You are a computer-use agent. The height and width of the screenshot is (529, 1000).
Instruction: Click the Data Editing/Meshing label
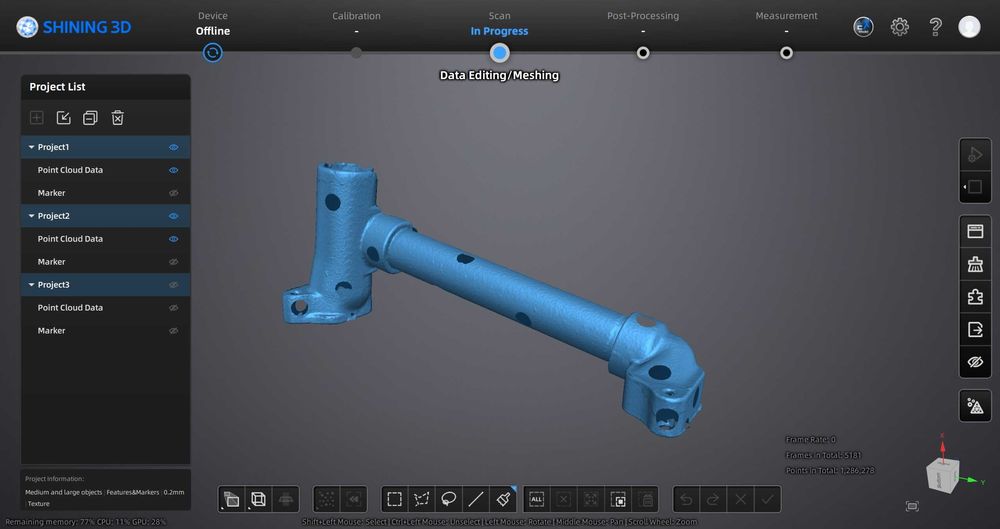[x=499, y=75]
